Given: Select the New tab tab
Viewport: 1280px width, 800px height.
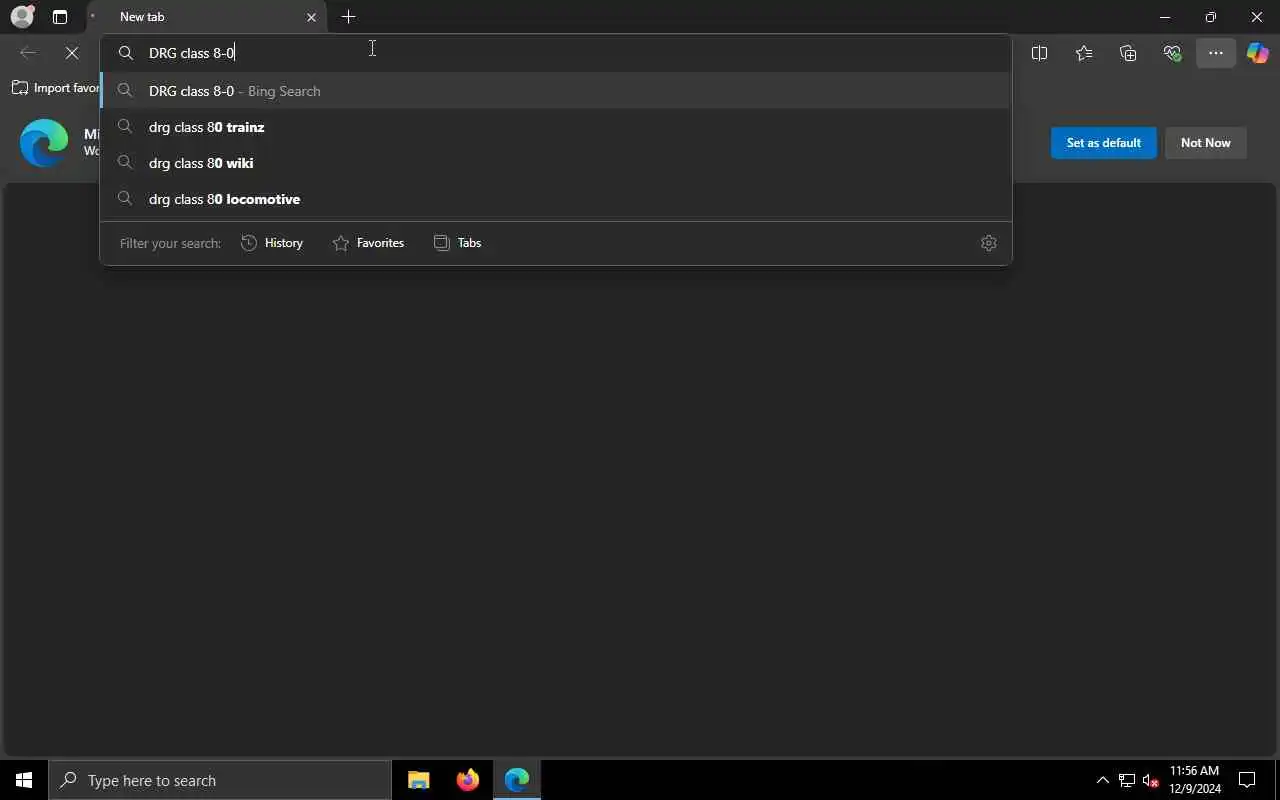Looking at the screenshot, I should pyautogui.click(x=207, y=17).
